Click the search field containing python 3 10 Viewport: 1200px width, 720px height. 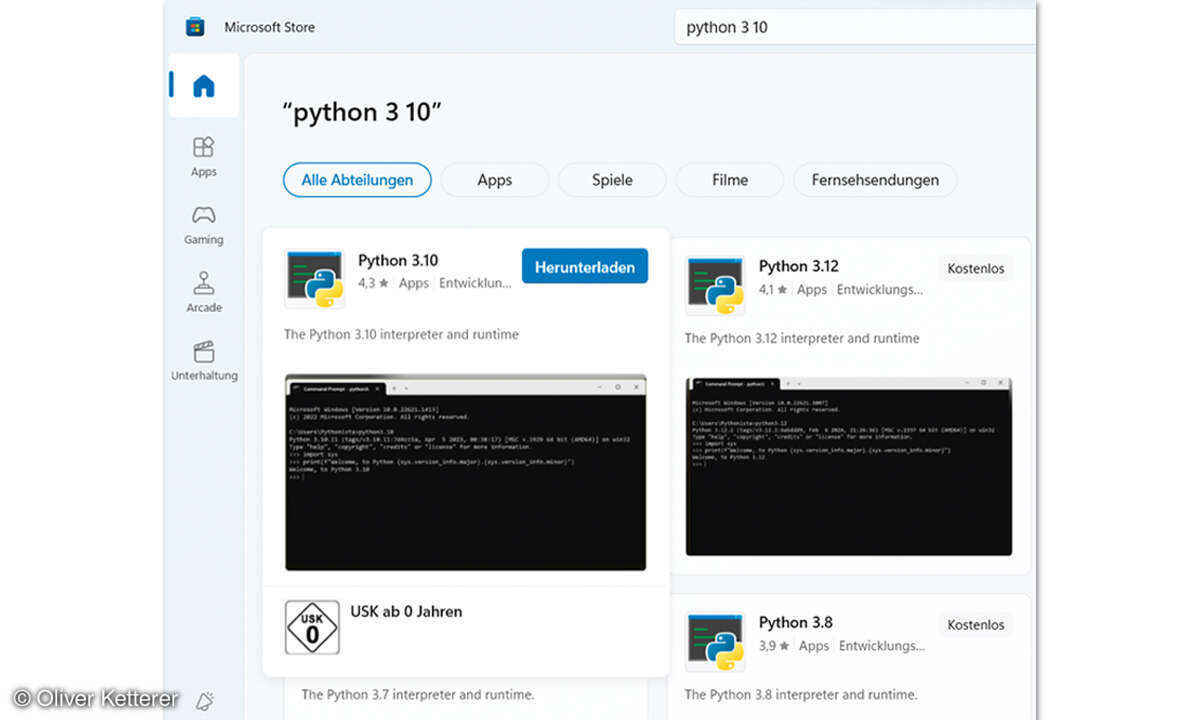(855, 27)
